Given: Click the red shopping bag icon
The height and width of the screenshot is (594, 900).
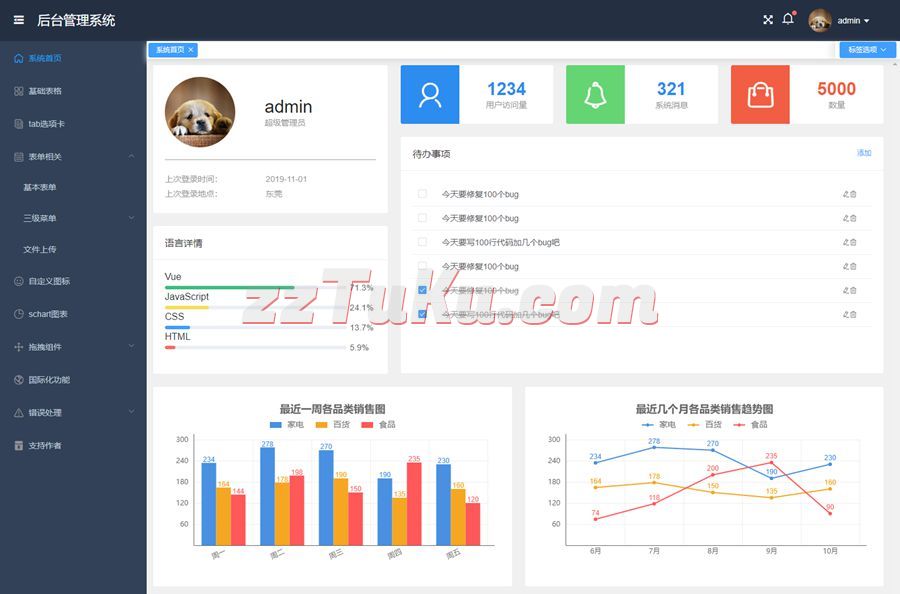Looking at the screenshot, I should coord(760,94).
